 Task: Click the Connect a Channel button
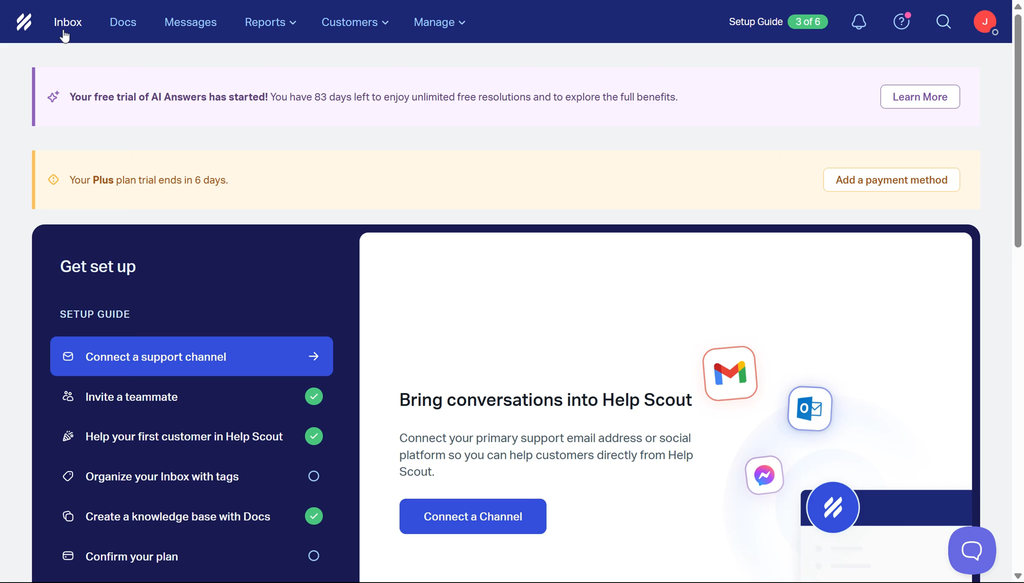coord(473,516)
